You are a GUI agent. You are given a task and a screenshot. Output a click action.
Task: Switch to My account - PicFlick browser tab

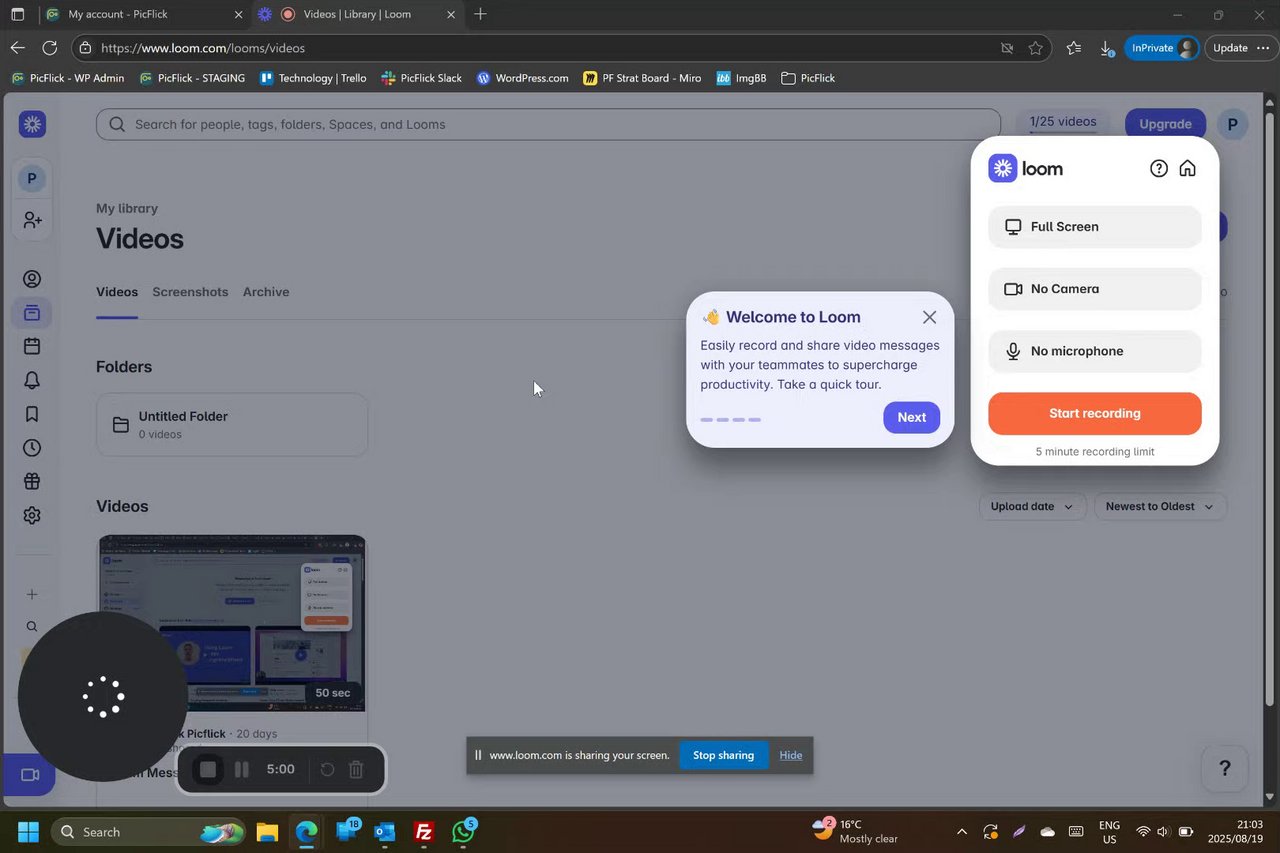tap(143, 15)
